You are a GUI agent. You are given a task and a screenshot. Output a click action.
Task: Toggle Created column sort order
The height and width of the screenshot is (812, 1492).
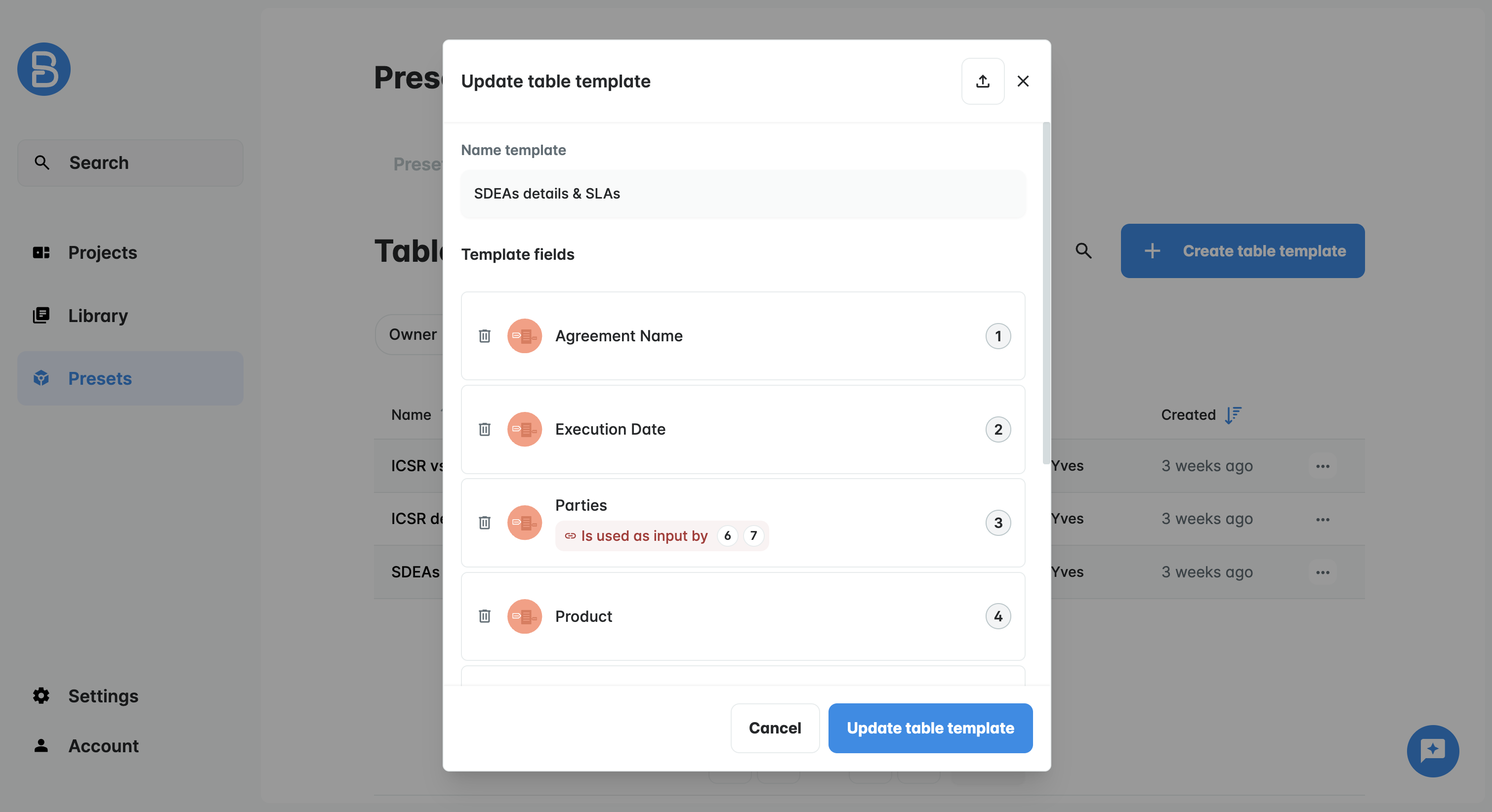tap(1233, 415)
